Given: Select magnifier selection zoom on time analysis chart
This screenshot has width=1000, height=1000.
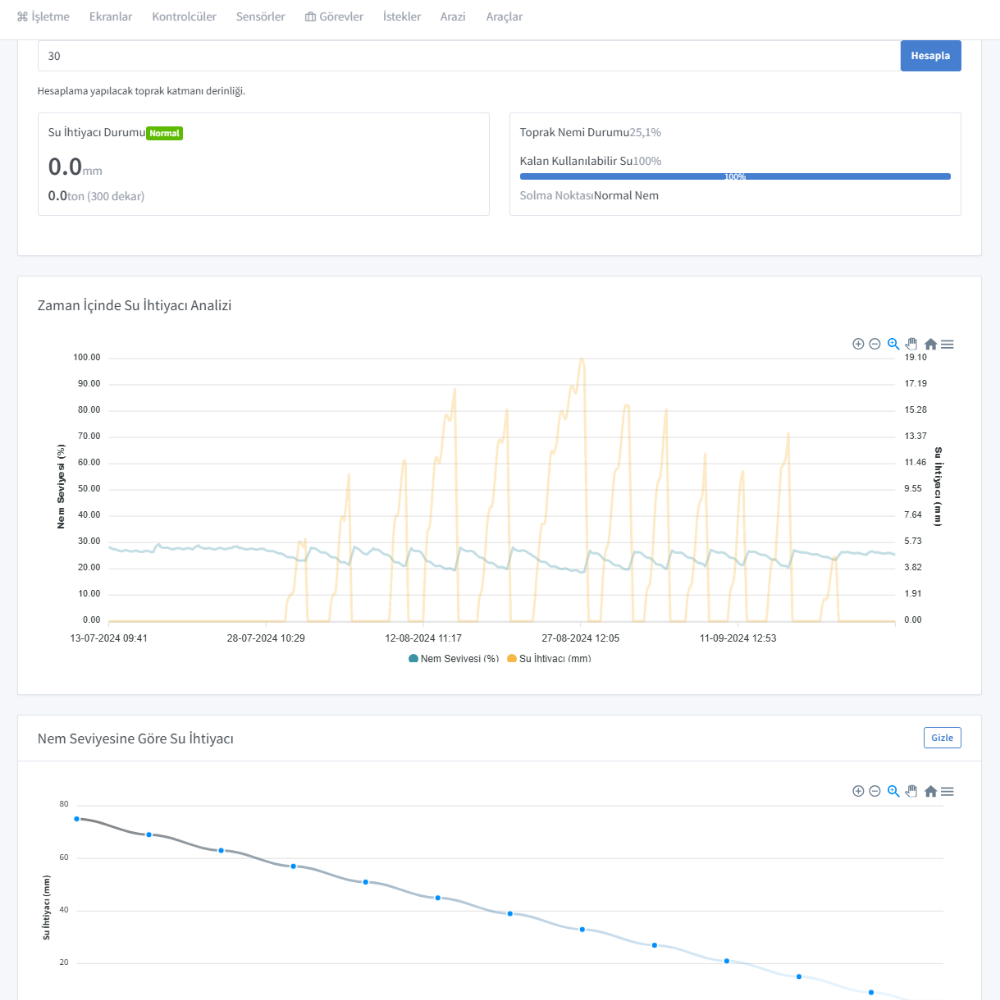Looking at the screenshot, I should tap(893, 344).
